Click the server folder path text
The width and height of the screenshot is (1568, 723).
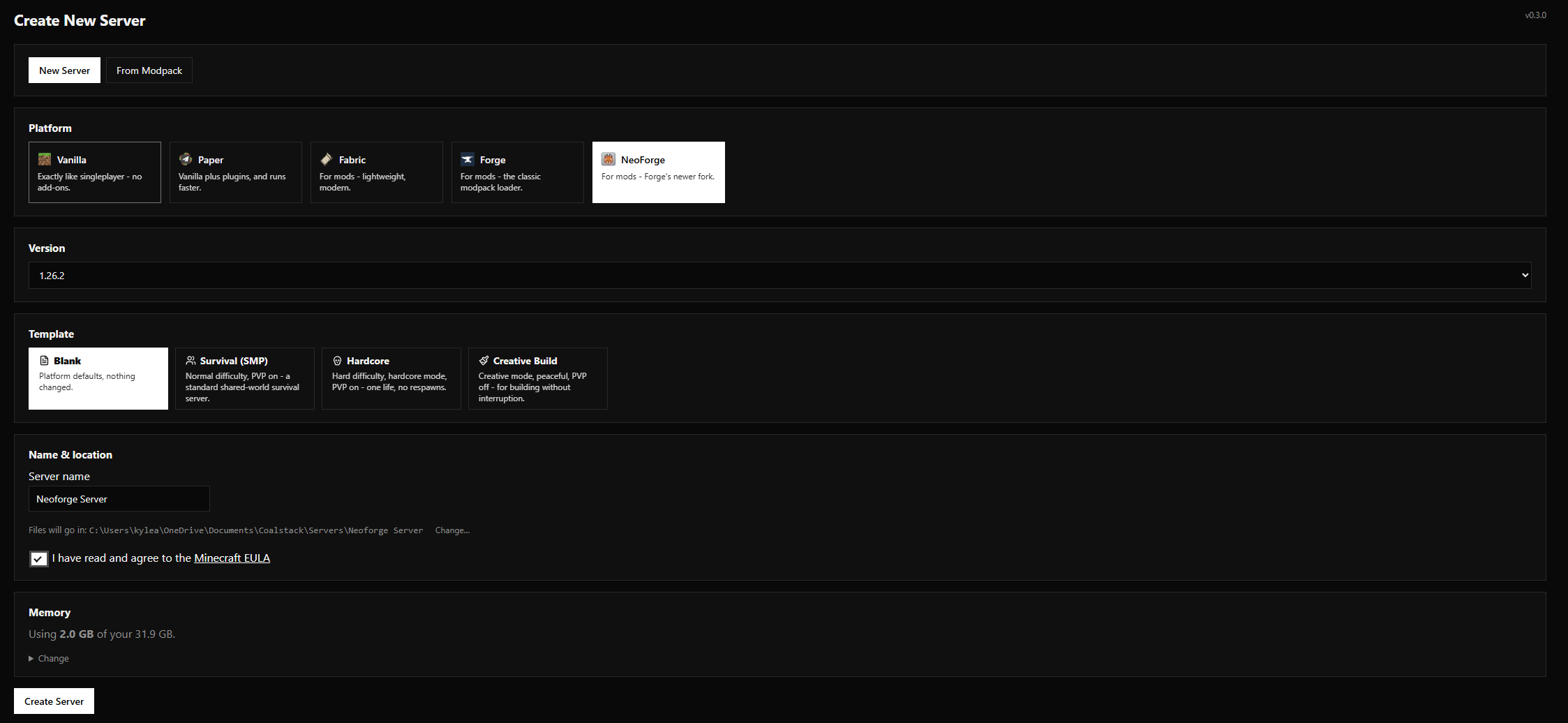[256, 530]
